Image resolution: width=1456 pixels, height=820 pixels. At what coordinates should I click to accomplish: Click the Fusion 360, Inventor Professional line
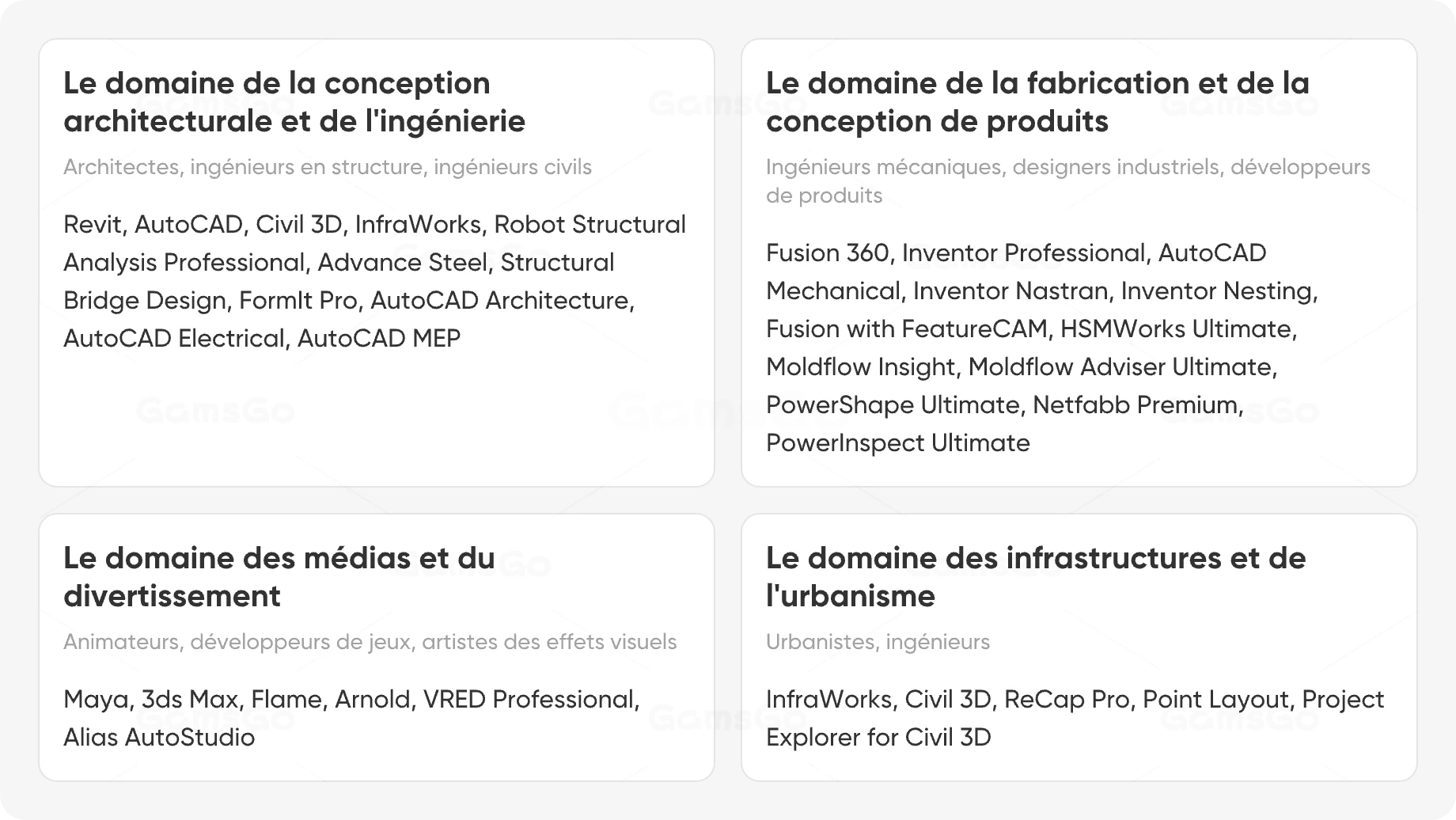pos(1016,253)
